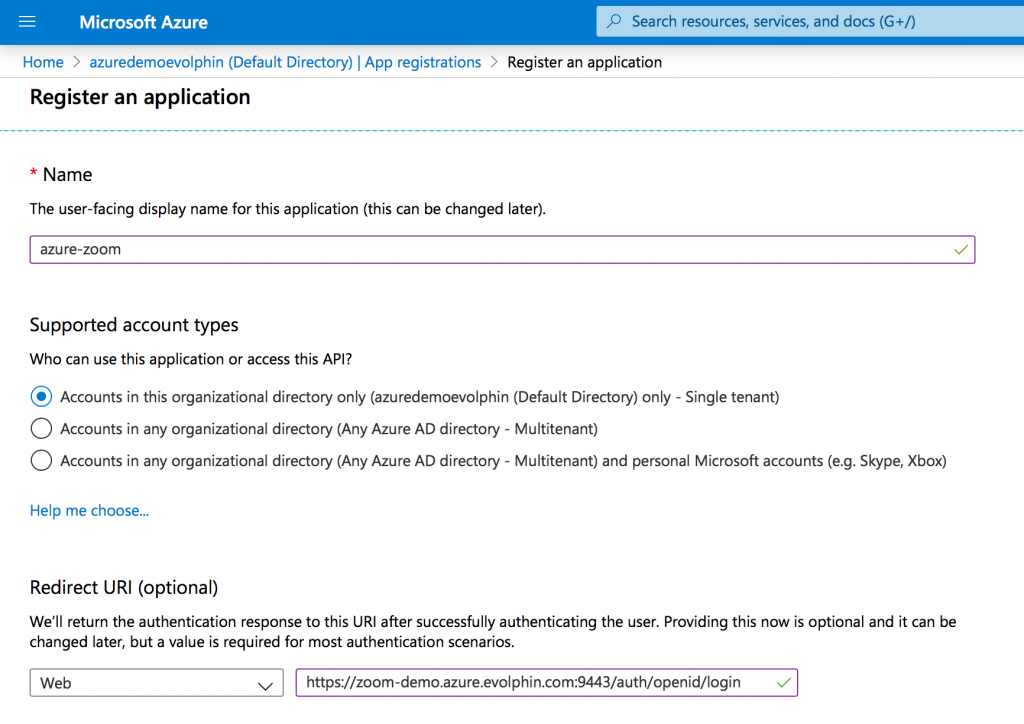Open the hamburger portal menu
Image resolution: width=1024 pixels, height=724 pixels.
pyautogui.click(x=27, y=22)
